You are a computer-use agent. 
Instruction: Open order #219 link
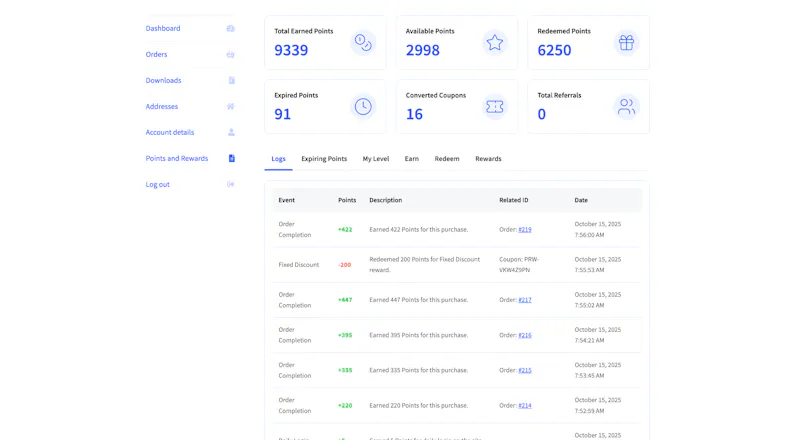525,229
